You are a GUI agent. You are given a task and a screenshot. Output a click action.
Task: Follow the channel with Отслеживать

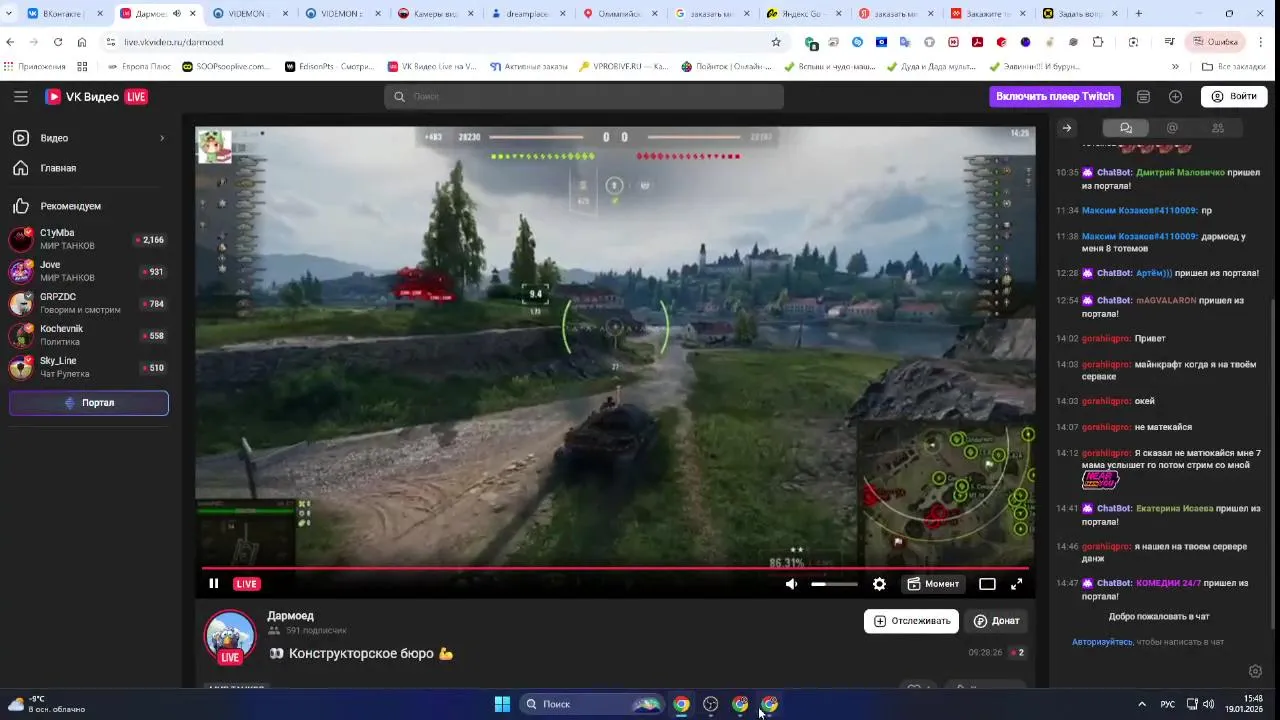click(911, 621)
